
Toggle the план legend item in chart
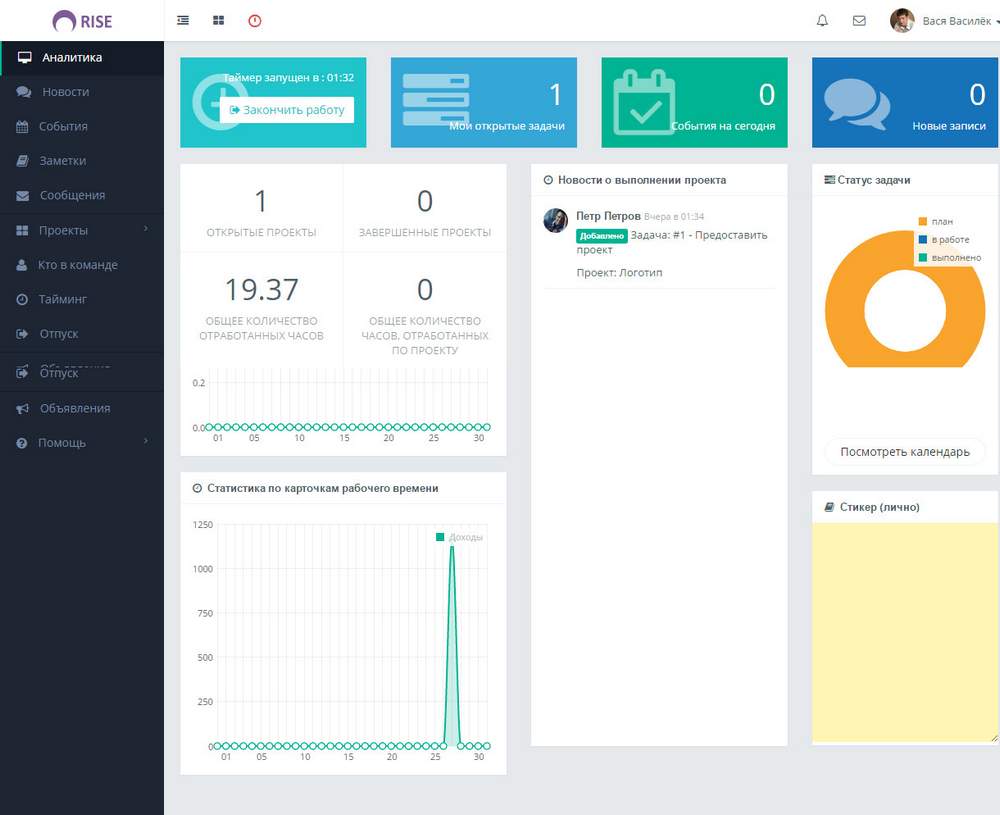pos(940,221)
